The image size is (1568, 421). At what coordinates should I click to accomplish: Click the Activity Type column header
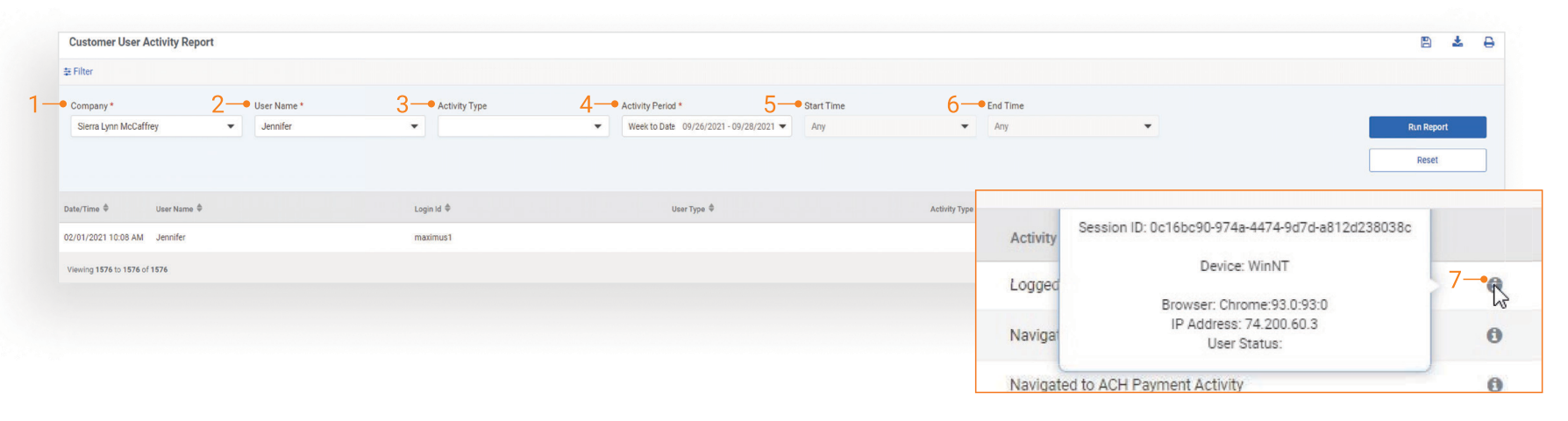pos(951,209)
